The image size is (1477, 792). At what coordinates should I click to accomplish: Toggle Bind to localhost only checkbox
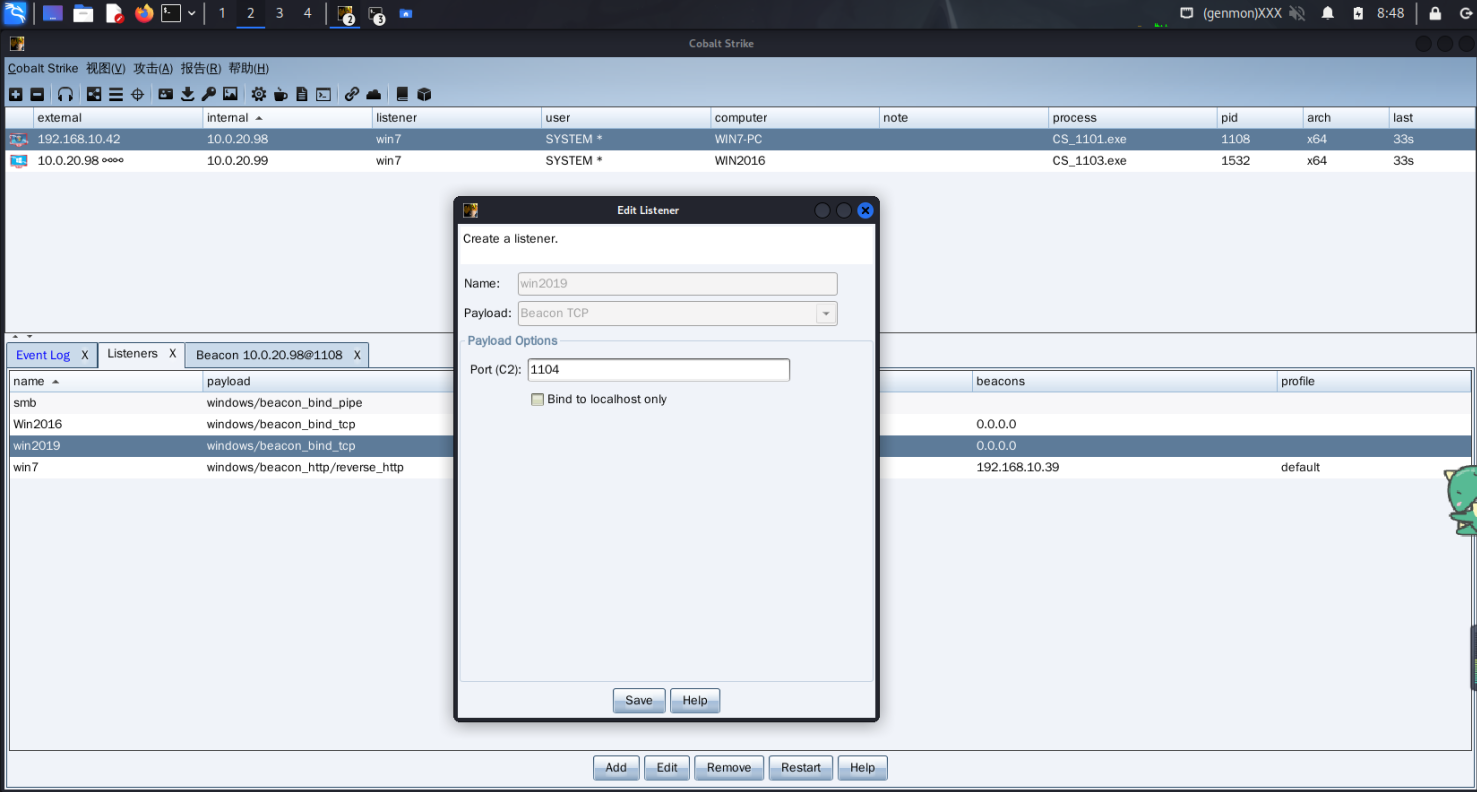coord(538,399)
